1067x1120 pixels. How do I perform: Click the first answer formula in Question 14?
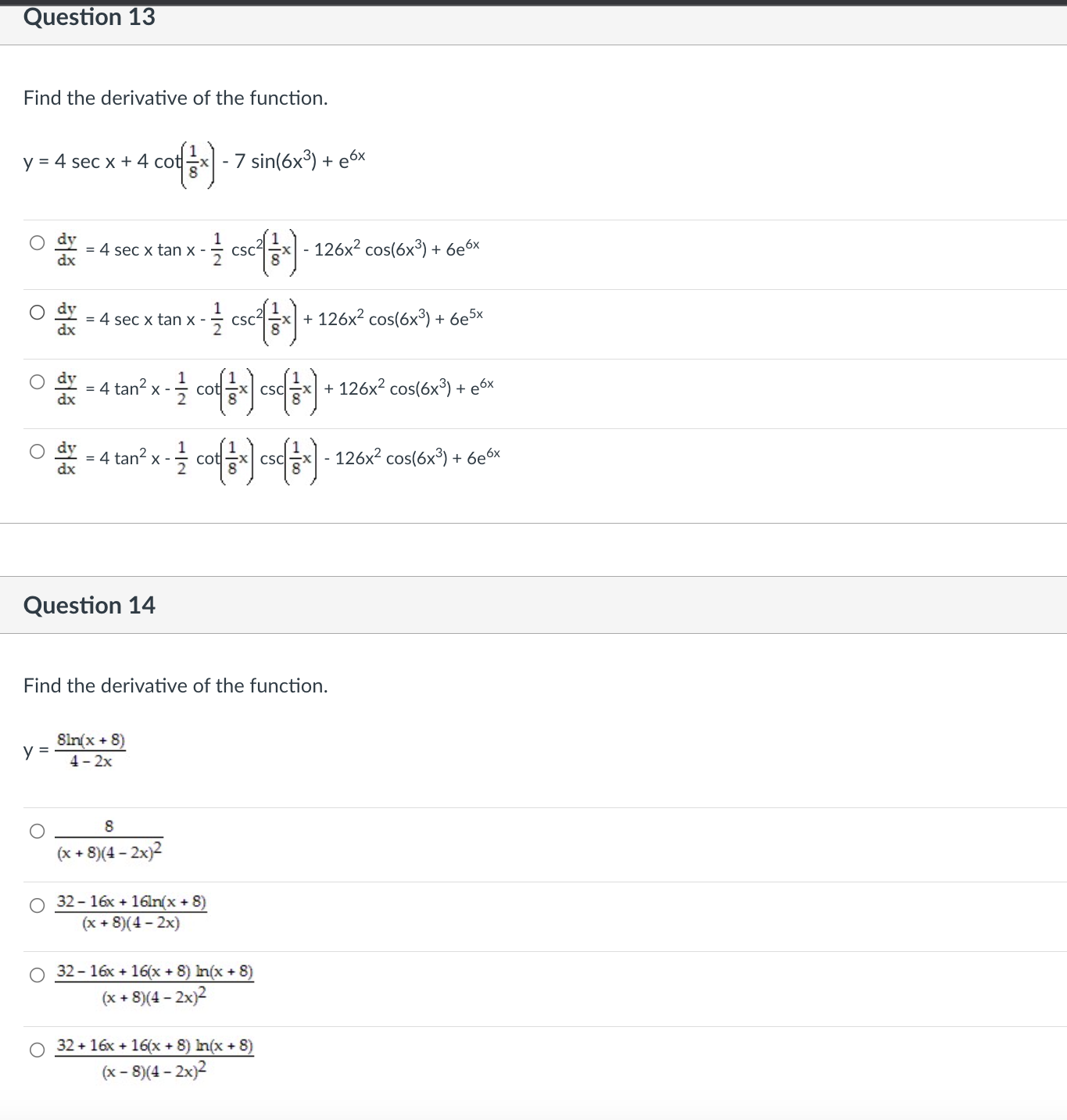coord(109,839)
